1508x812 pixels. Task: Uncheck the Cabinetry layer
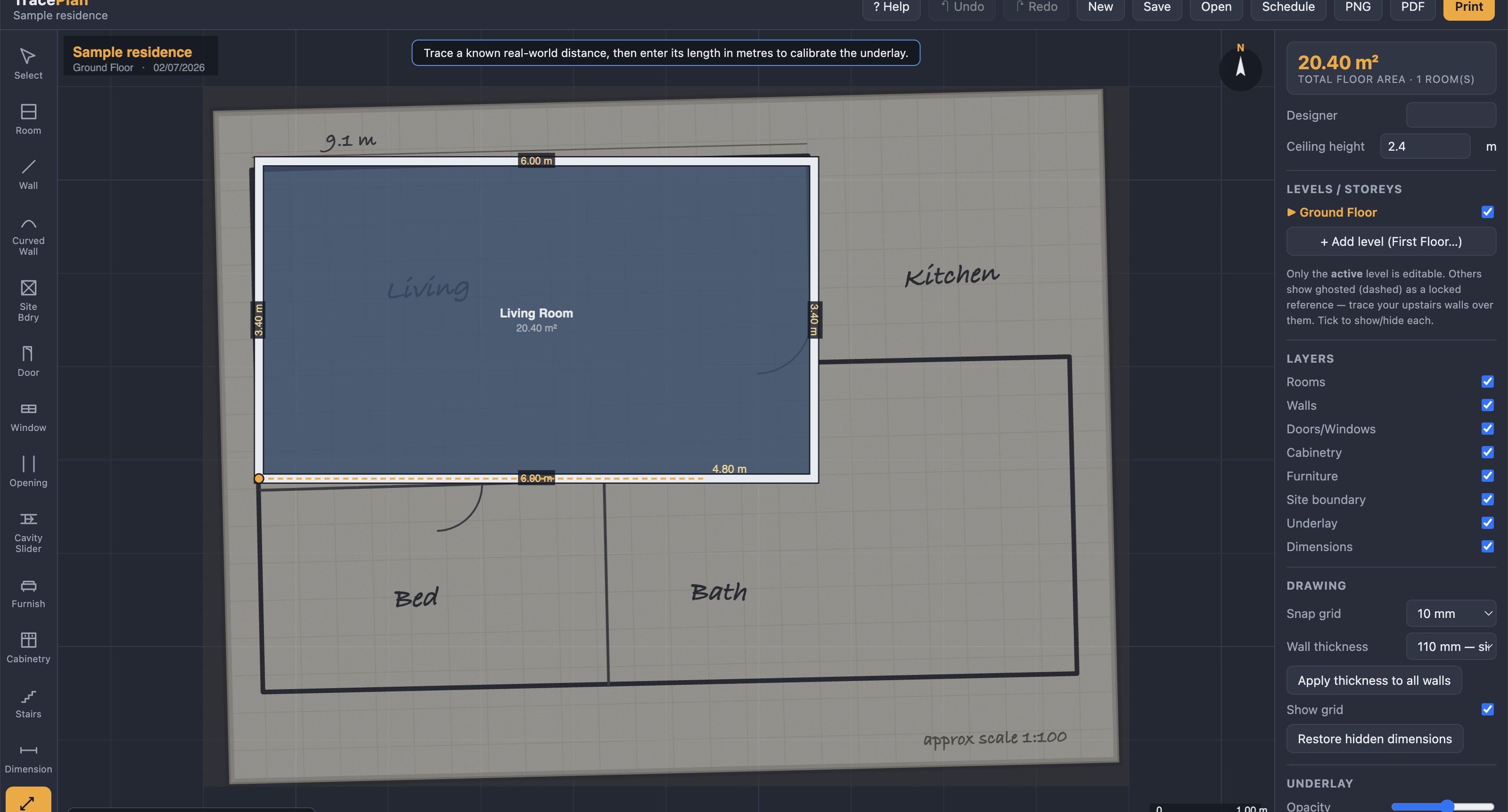tap(1487, 452)
